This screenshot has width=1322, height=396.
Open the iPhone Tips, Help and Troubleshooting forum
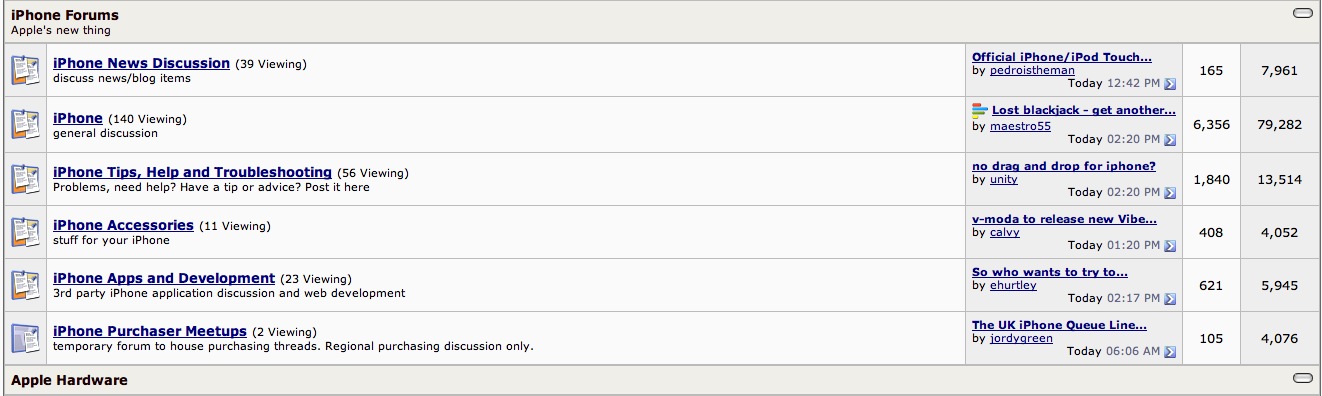tap(192, 172)
